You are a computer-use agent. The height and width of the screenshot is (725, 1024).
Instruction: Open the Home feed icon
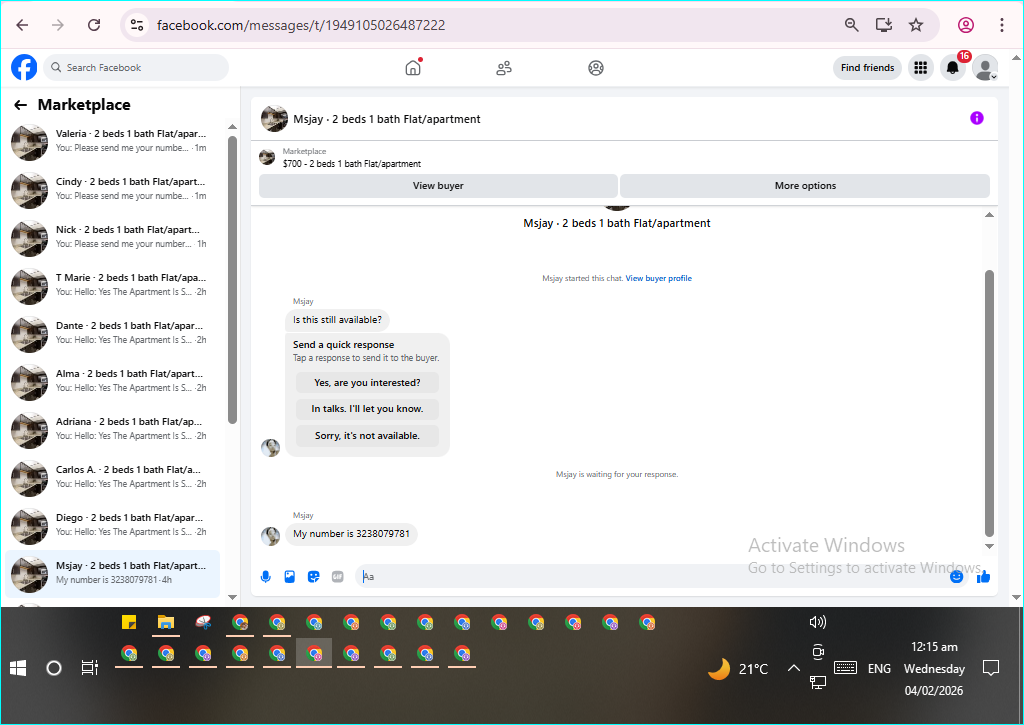pos(413,67)
